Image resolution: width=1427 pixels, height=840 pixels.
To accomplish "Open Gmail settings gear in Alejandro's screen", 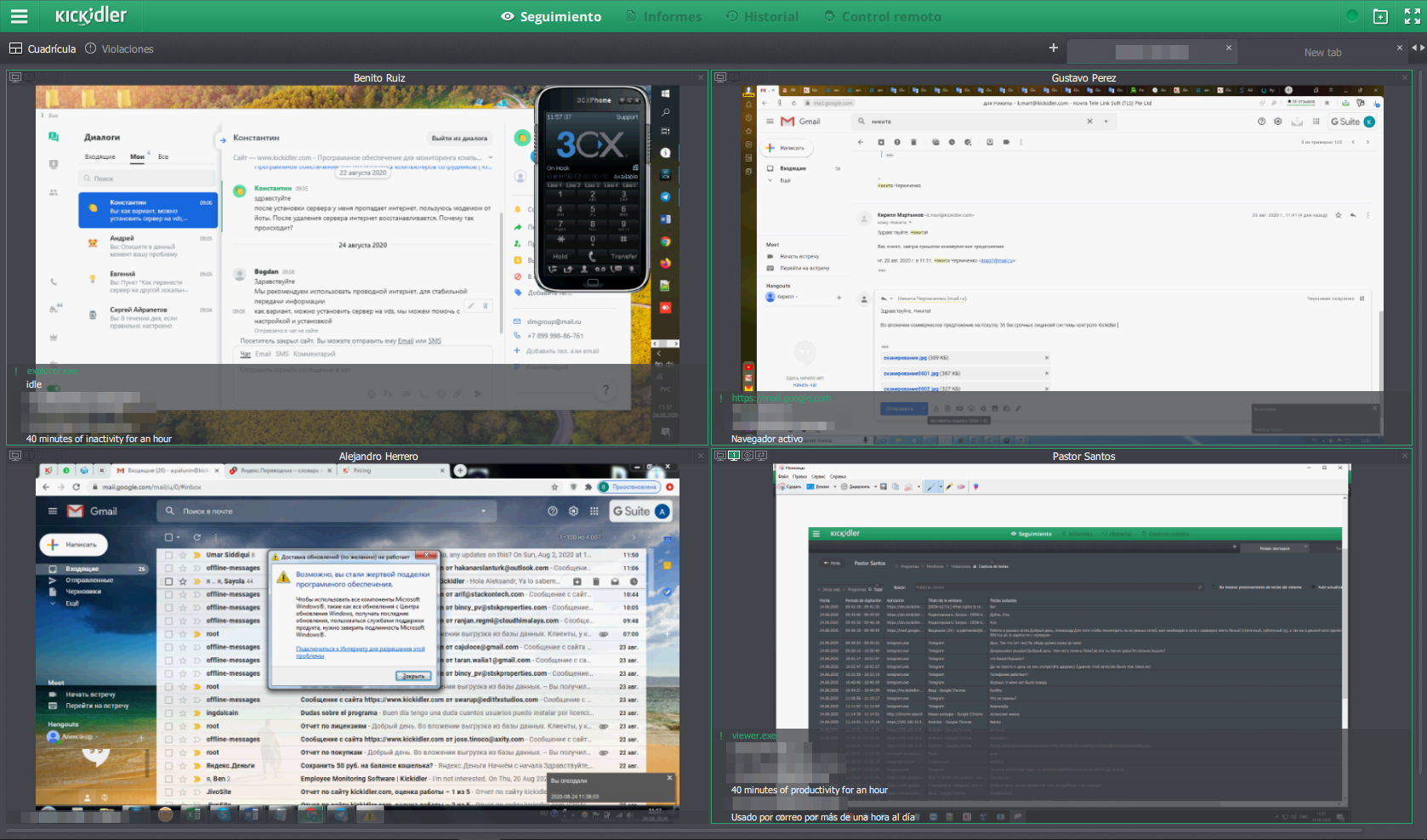I will pos(573,511).
